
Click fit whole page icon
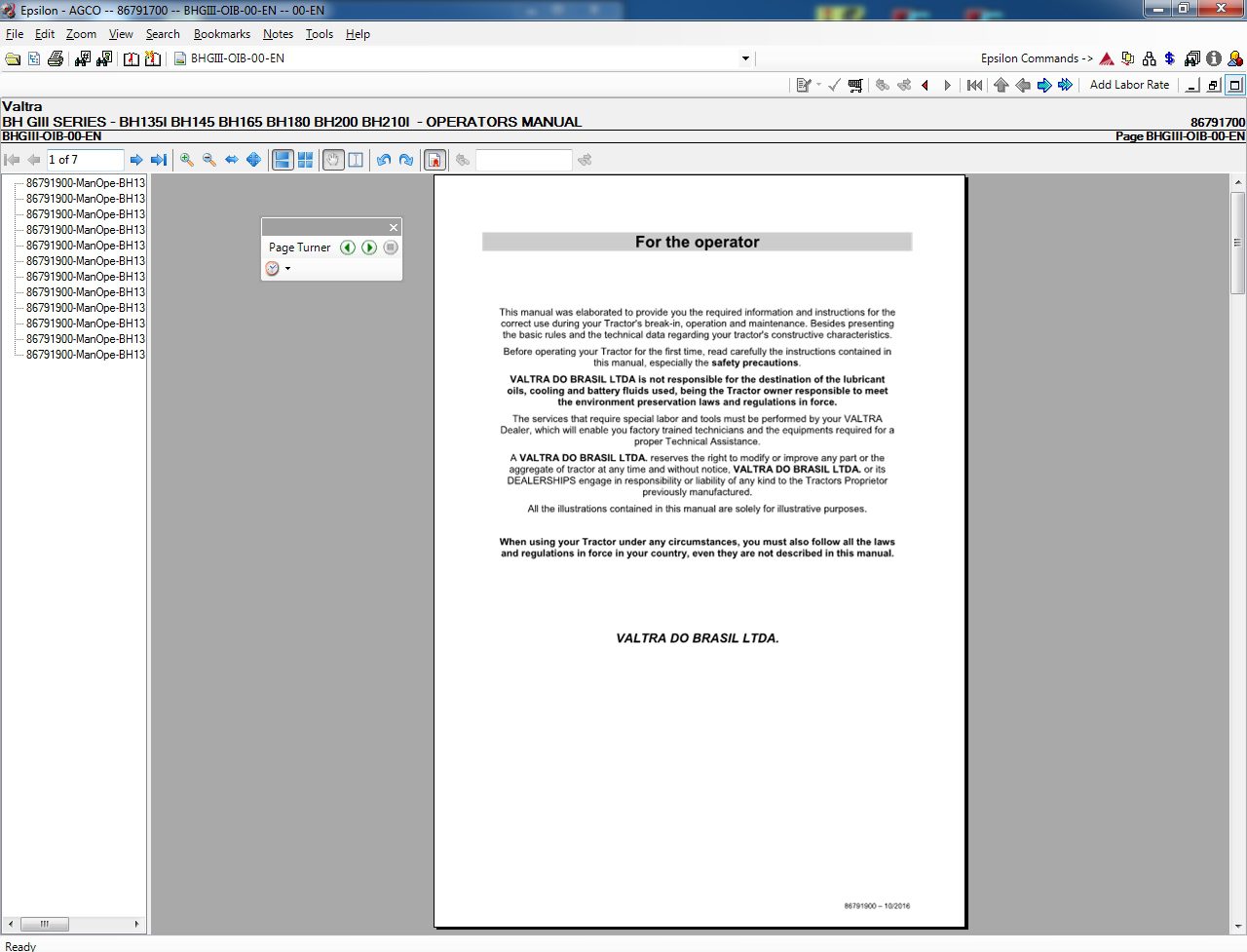click(254, 160)
